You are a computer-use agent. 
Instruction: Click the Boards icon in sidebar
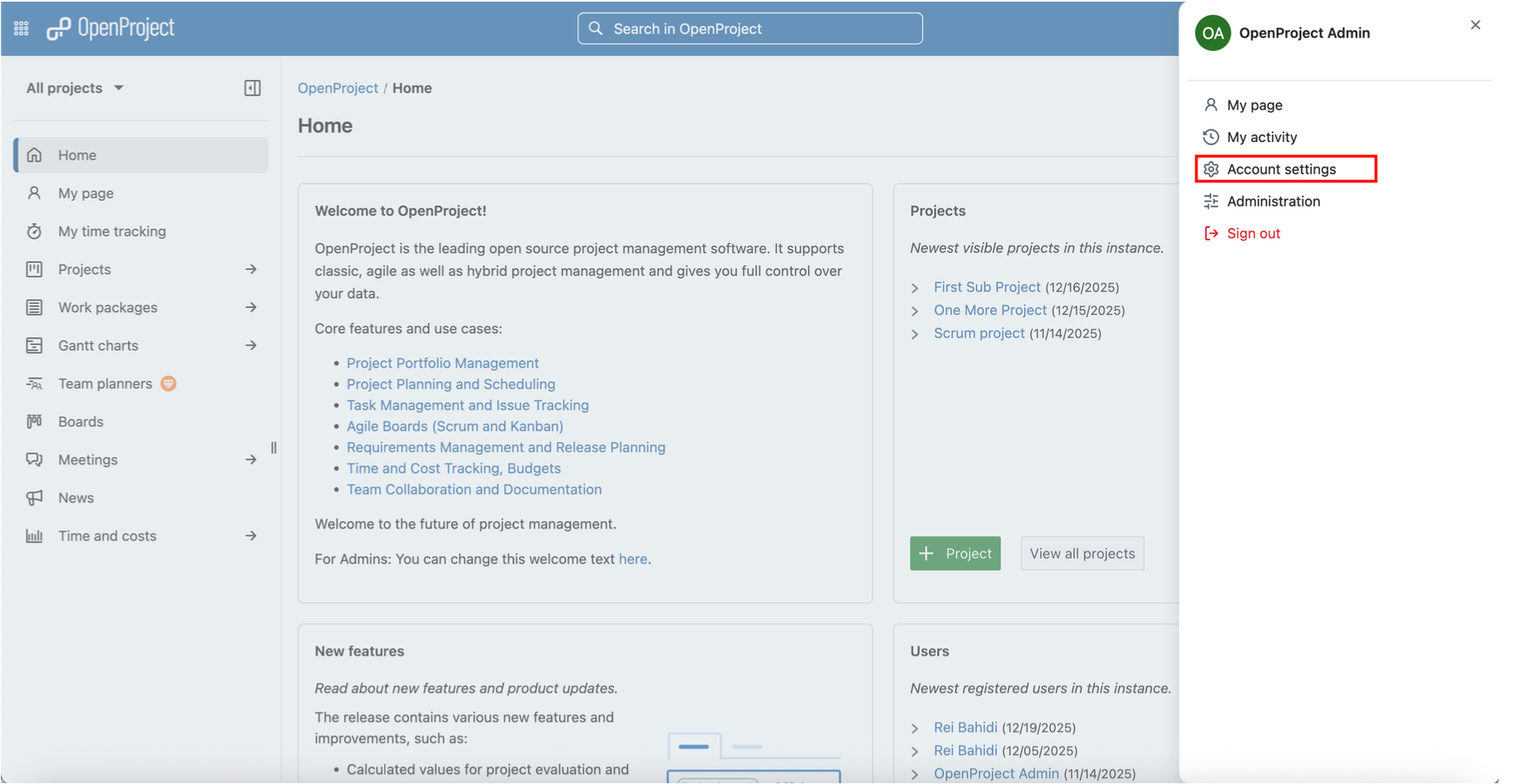tap(34, 422)
